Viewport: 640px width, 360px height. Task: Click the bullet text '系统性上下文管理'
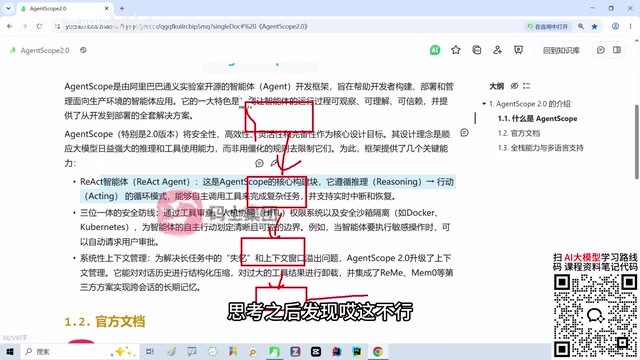(x=113, y=258)
